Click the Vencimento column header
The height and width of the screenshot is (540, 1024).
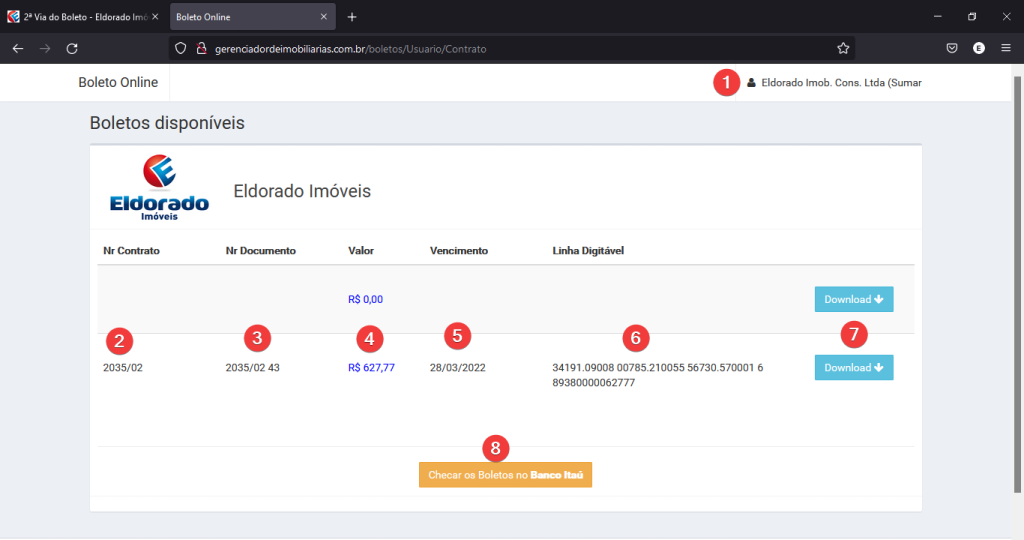point(458,251)
